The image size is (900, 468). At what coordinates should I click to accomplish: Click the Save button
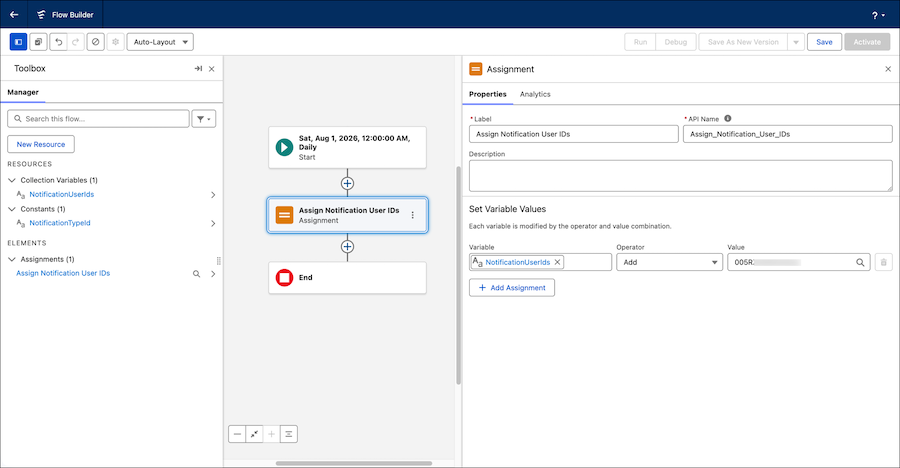pos(824,42)
